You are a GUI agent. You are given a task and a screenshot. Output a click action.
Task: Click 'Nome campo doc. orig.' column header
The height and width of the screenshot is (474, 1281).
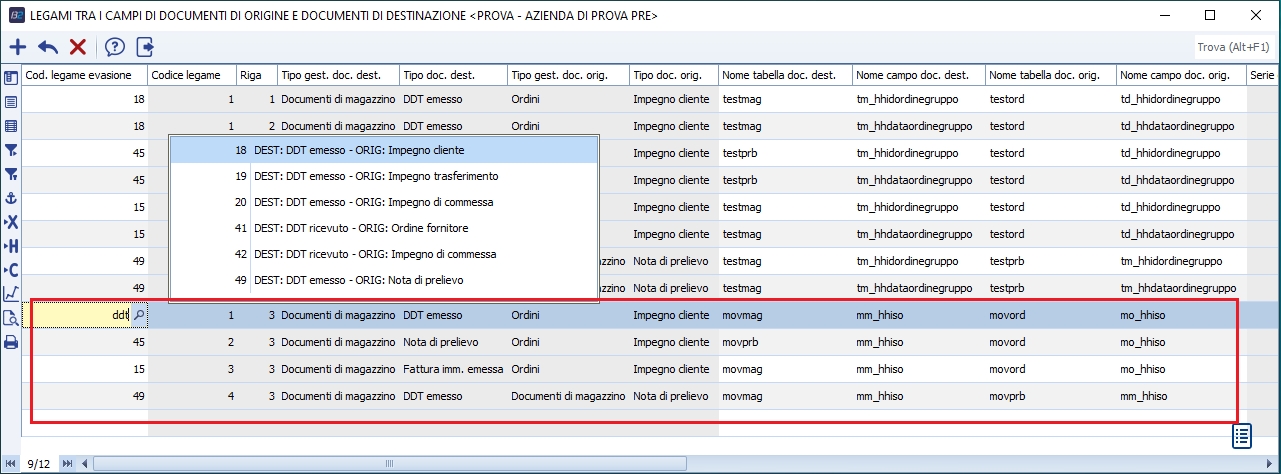pos(1181,76)
